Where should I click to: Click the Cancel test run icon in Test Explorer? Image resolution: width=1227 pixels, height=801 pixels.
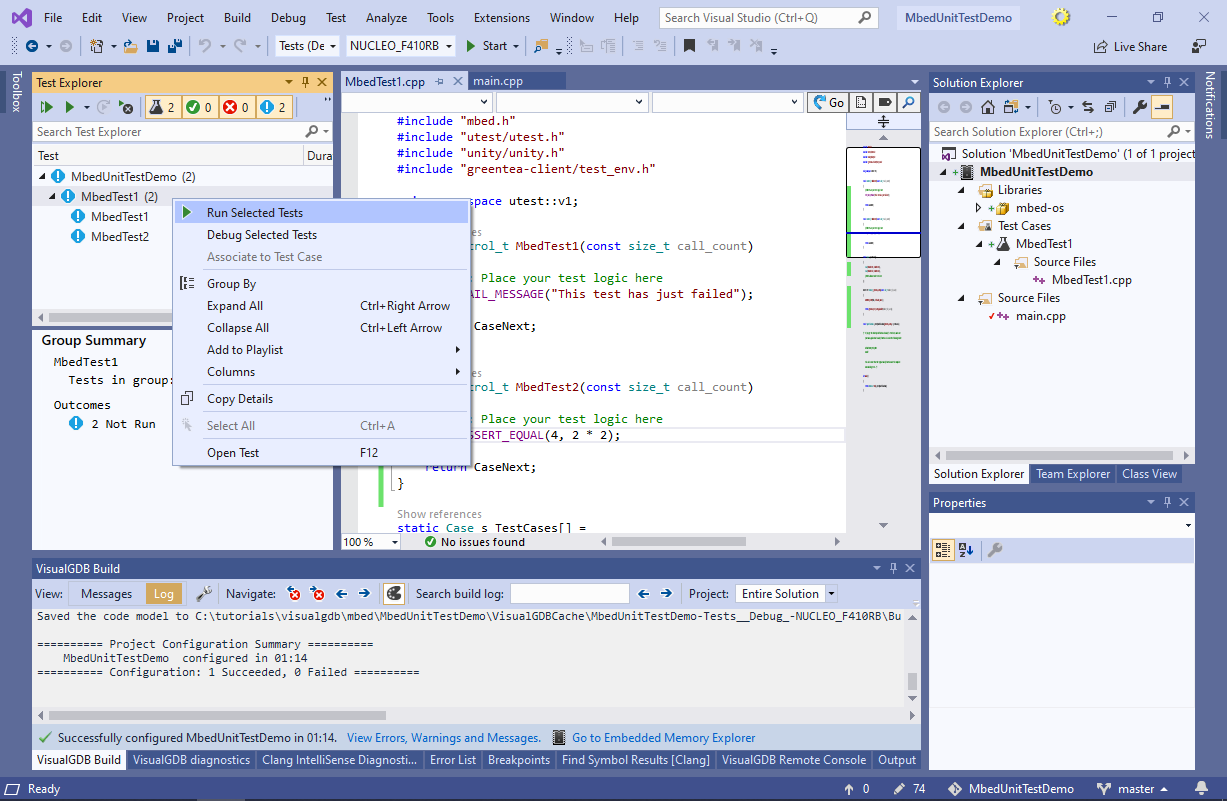point(126,107)
